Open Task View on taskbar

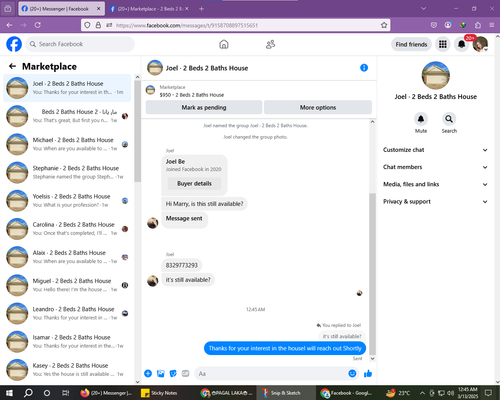click(x=66, y=393)
